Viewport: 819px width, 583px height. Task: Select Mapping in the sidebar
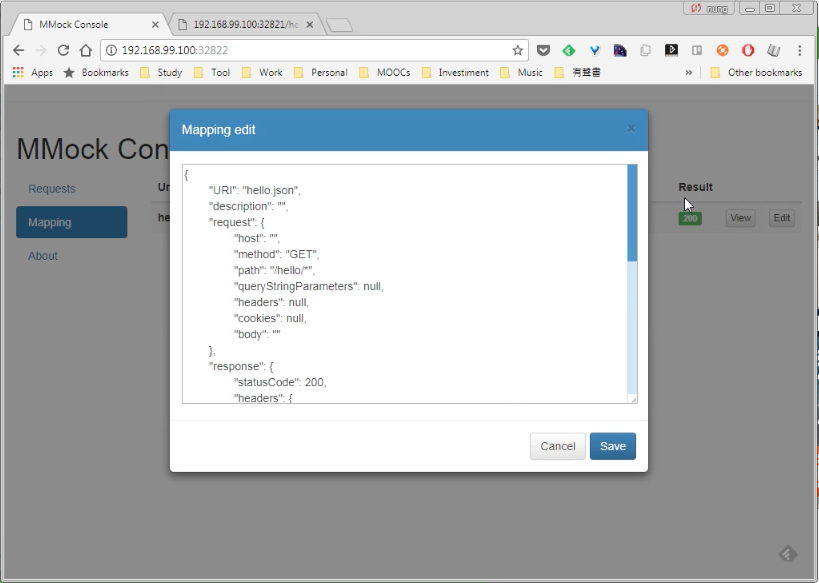(x=72, y=222)
